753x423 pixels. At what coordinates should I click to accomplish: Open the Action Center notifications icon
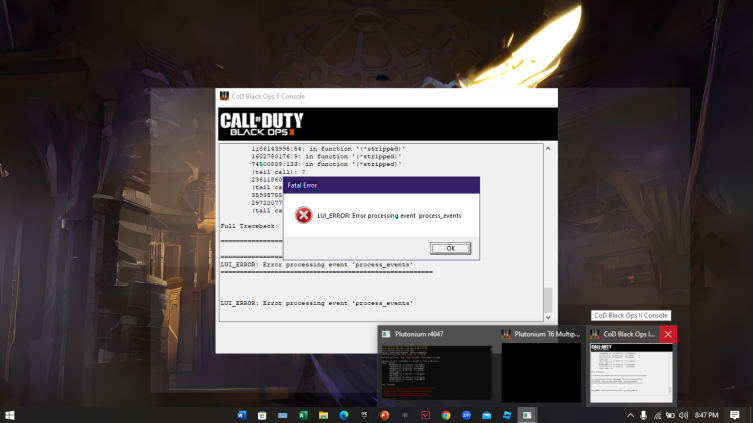click(x=735, y=415)
